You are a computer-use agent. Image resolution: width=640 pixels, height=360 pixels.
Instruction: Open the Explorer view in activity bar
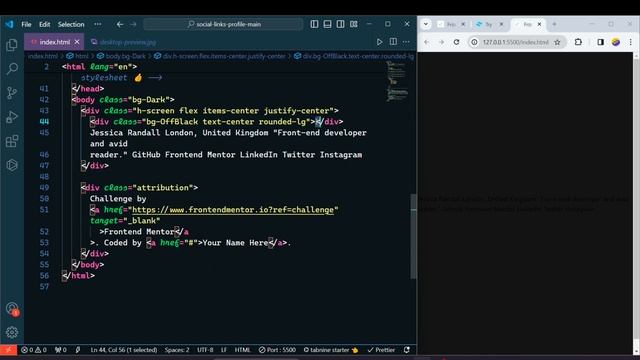[x=12, y=44]
